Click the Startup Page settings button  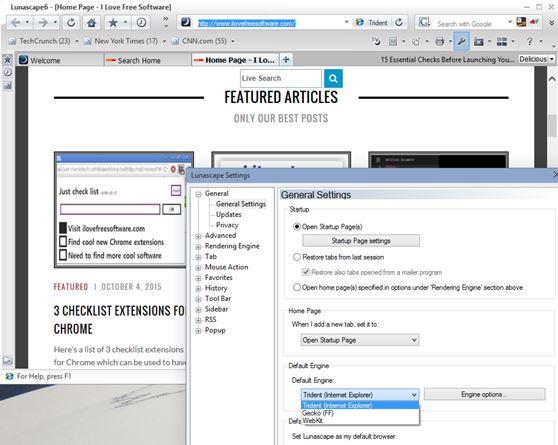click(x=361, y=241)
